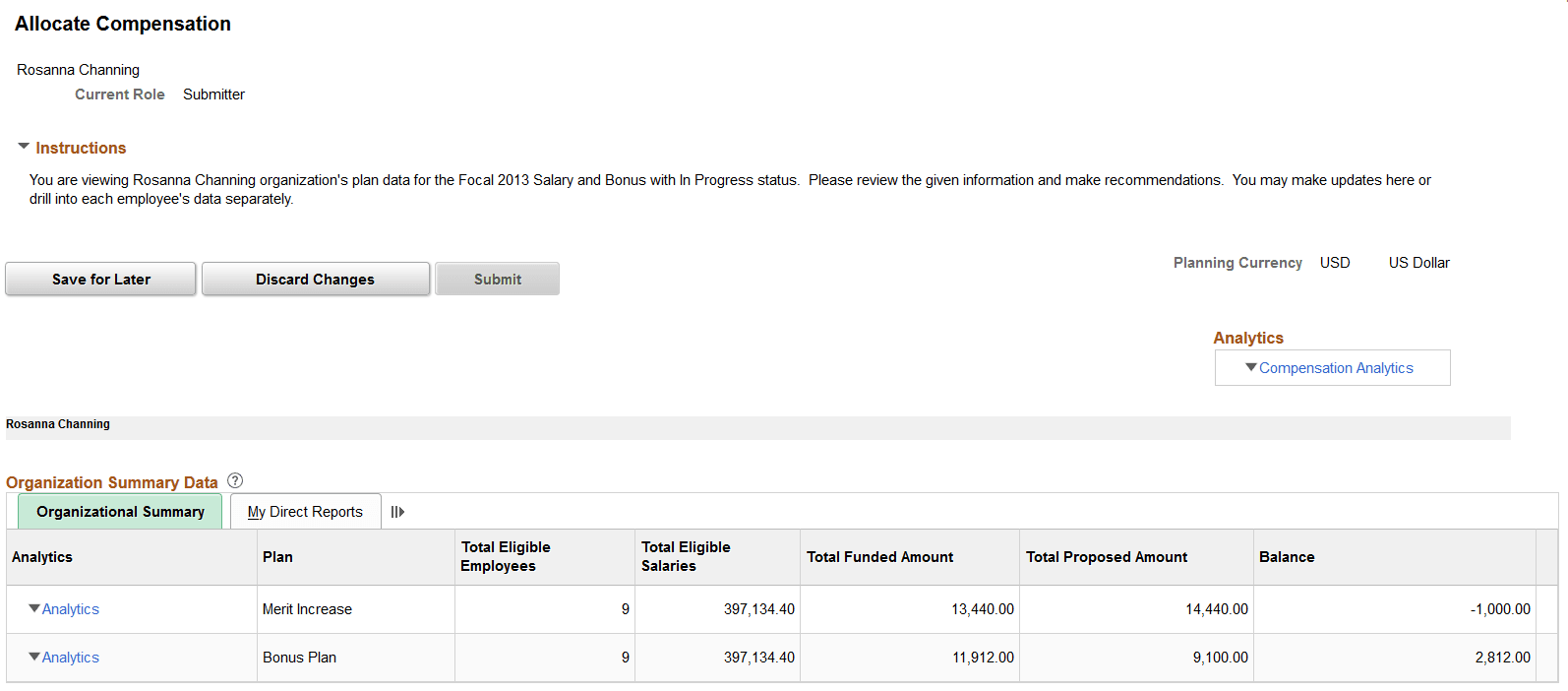The width and height of the screenshot is (1568, 691).
Task: Click the Total Funded Amount column header
Action: coord(880,556)
